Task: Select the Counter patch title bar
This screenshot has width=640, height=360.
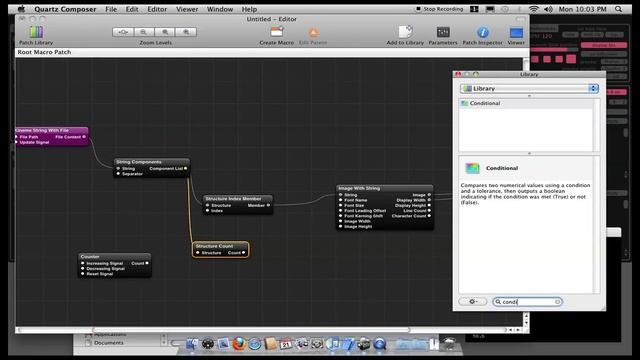Action: (115, 257)
